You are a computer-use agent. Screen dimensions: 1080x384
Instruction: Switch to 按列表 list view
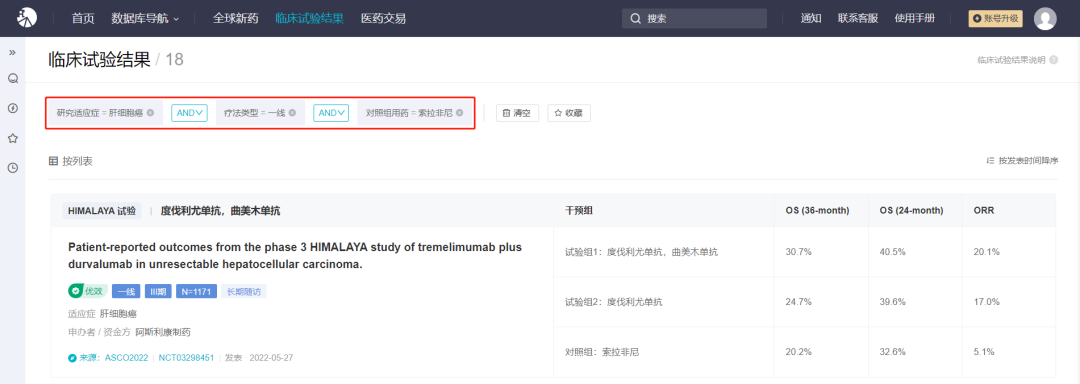click(71, 161)
